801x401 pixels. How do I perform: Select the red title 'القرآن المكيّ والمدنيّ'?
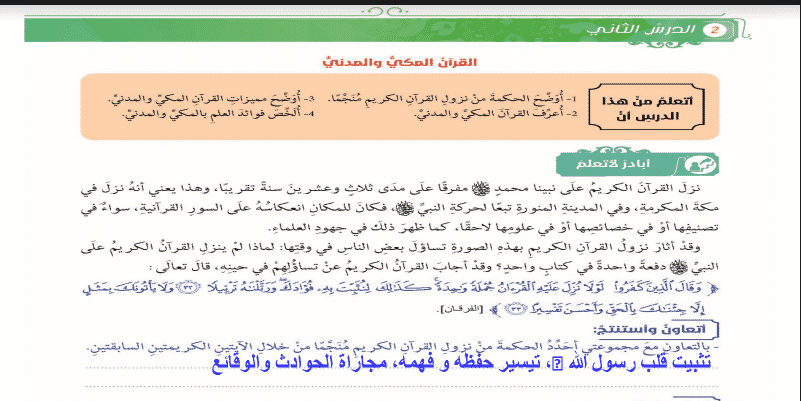tap(400, 63)
